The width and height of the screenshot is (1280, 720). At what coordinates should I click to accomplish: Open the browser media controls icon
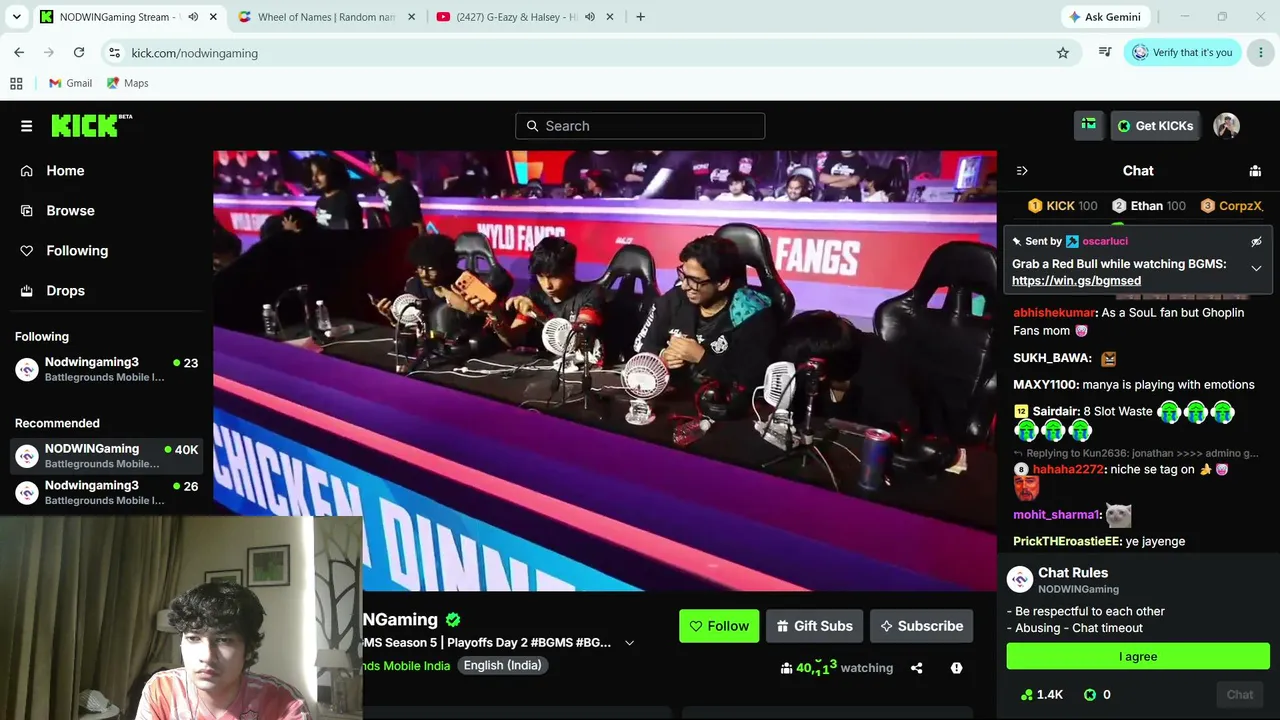click(x=1105, y=52)
